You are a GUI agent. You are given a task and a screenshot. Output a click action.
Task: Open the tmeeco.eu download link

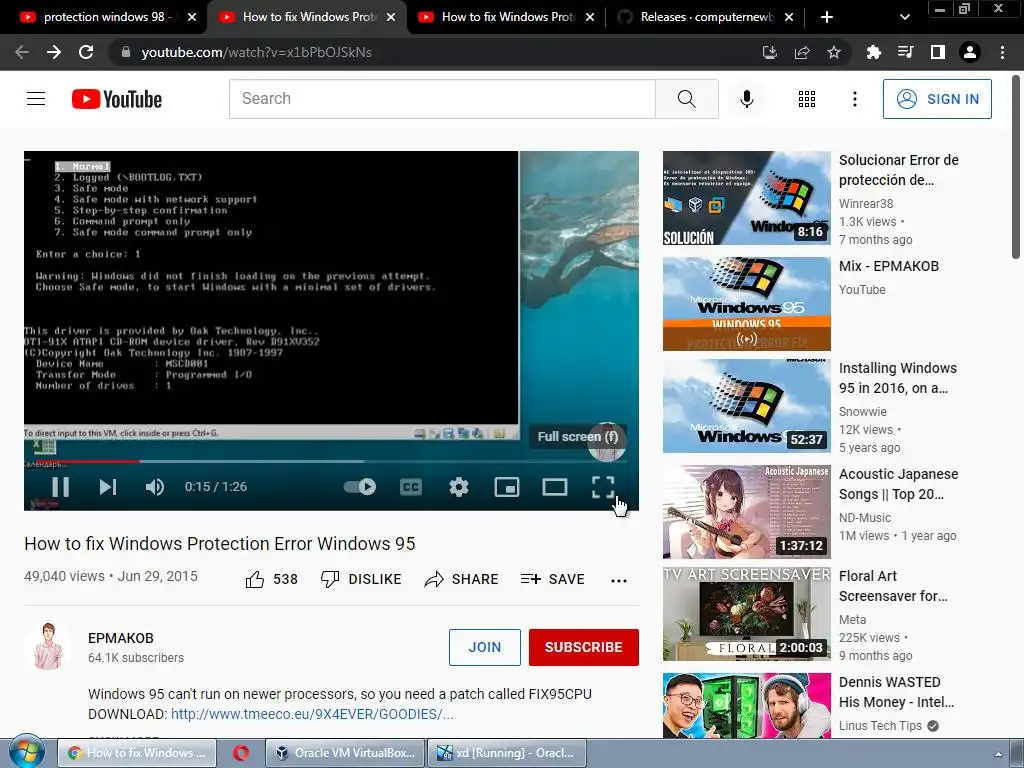(312, 714)
